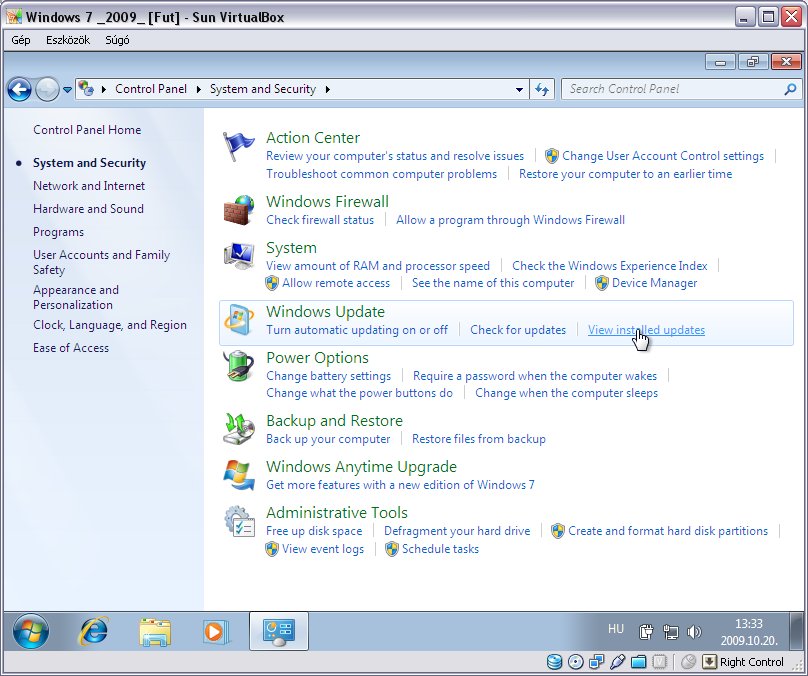The height and width of the screenshot is (676, 808).
Task: Go to Control Panel Home
Action: (87, 130)
